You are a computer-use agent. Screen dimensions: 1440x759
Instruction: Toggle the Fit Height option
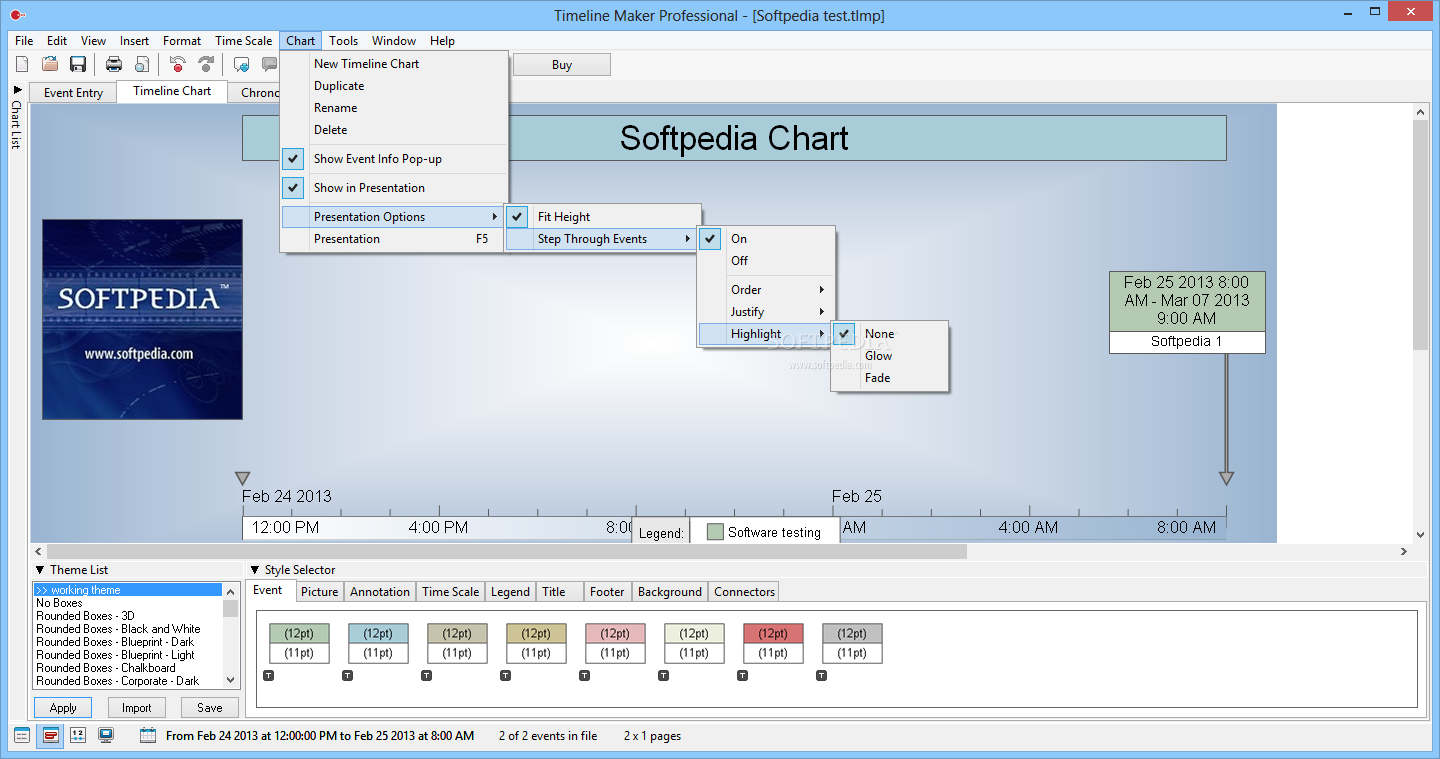603,217
